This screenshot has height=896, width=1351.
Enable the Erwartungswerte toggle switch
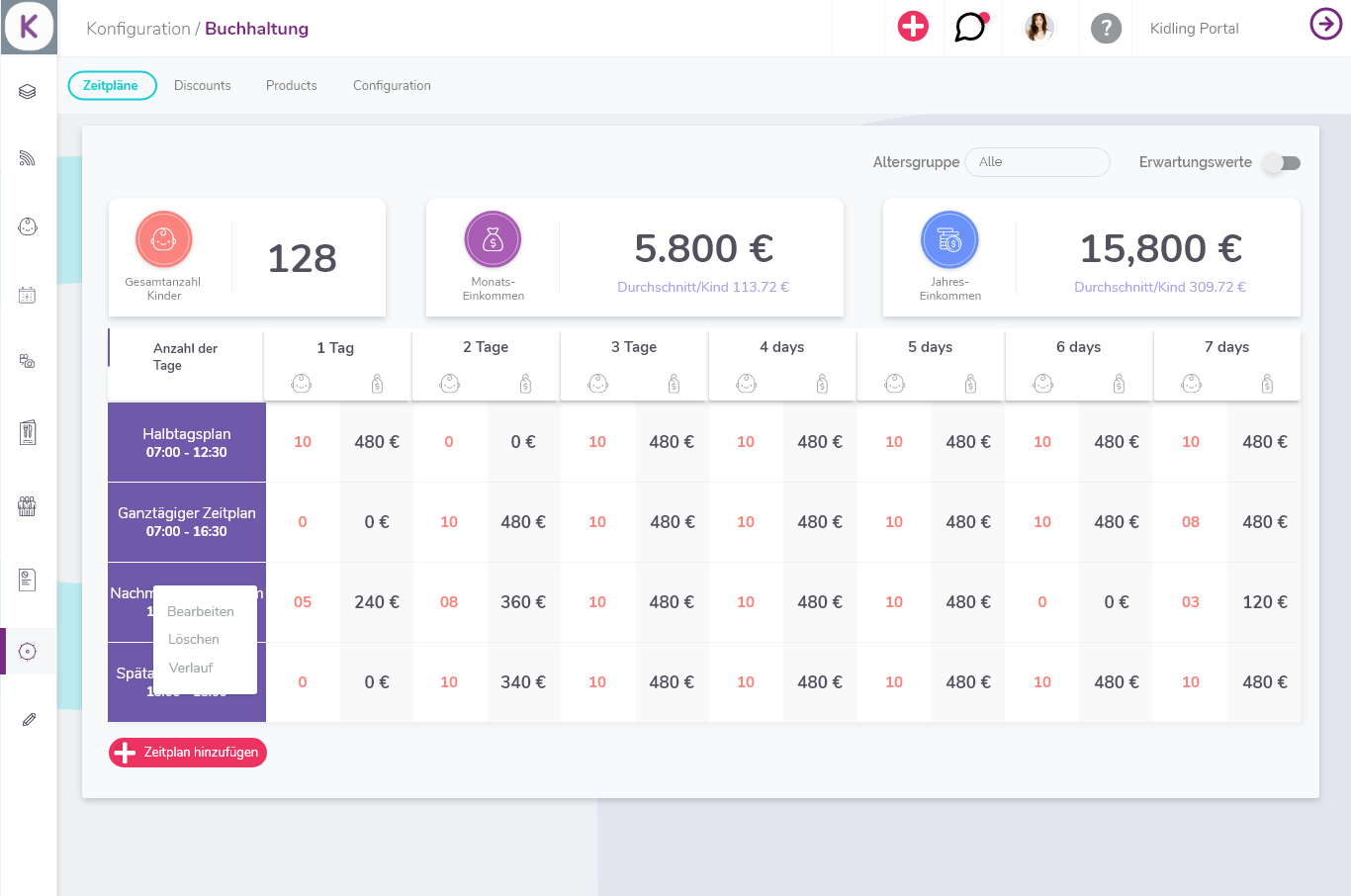pyautogui.click(x=1281, y=162)
